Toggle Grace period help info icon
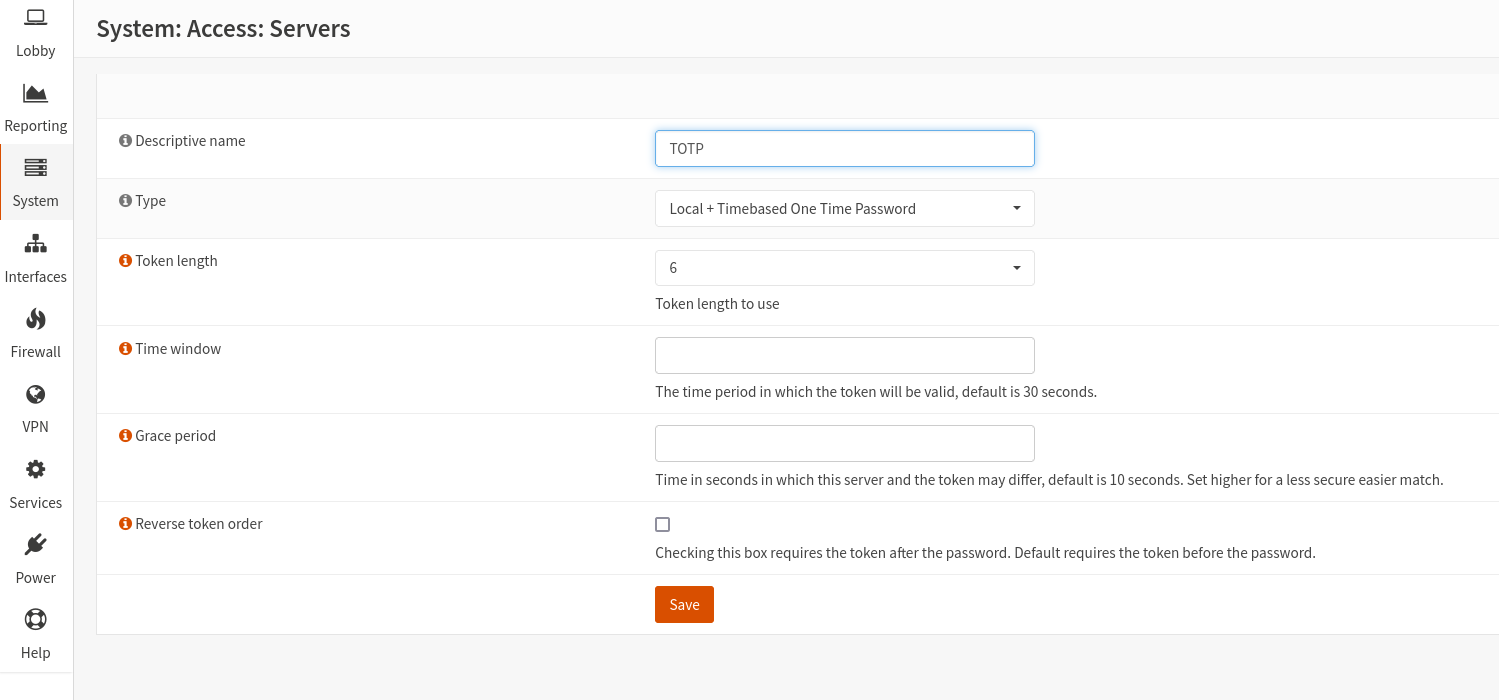 (x=125, y=436)
